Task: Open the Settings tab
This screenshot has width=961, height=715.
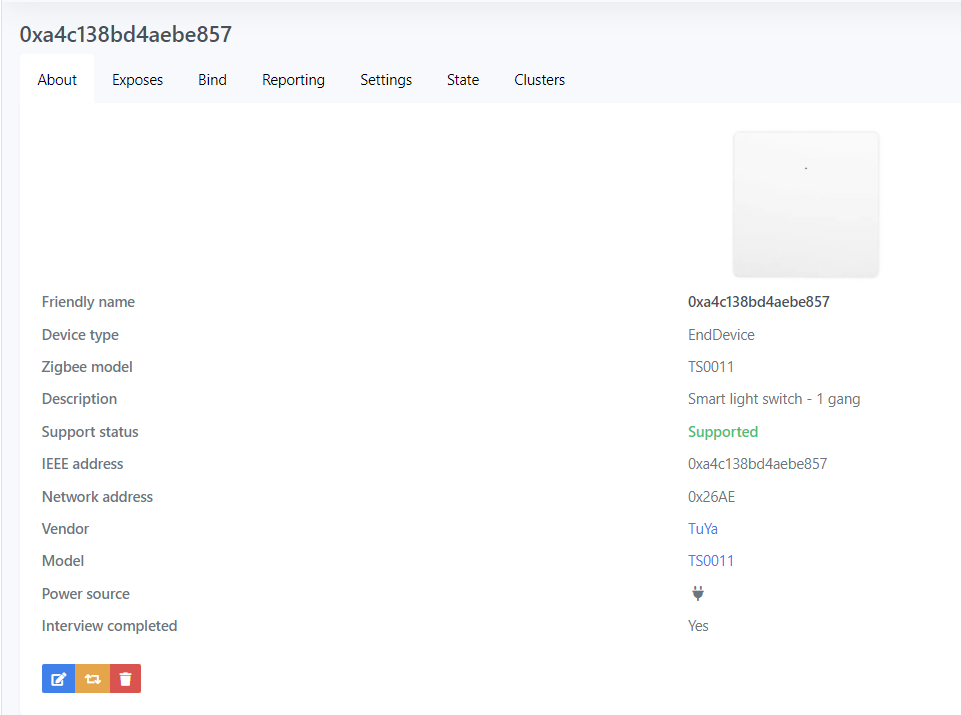Action: click(x=386, y=80)
